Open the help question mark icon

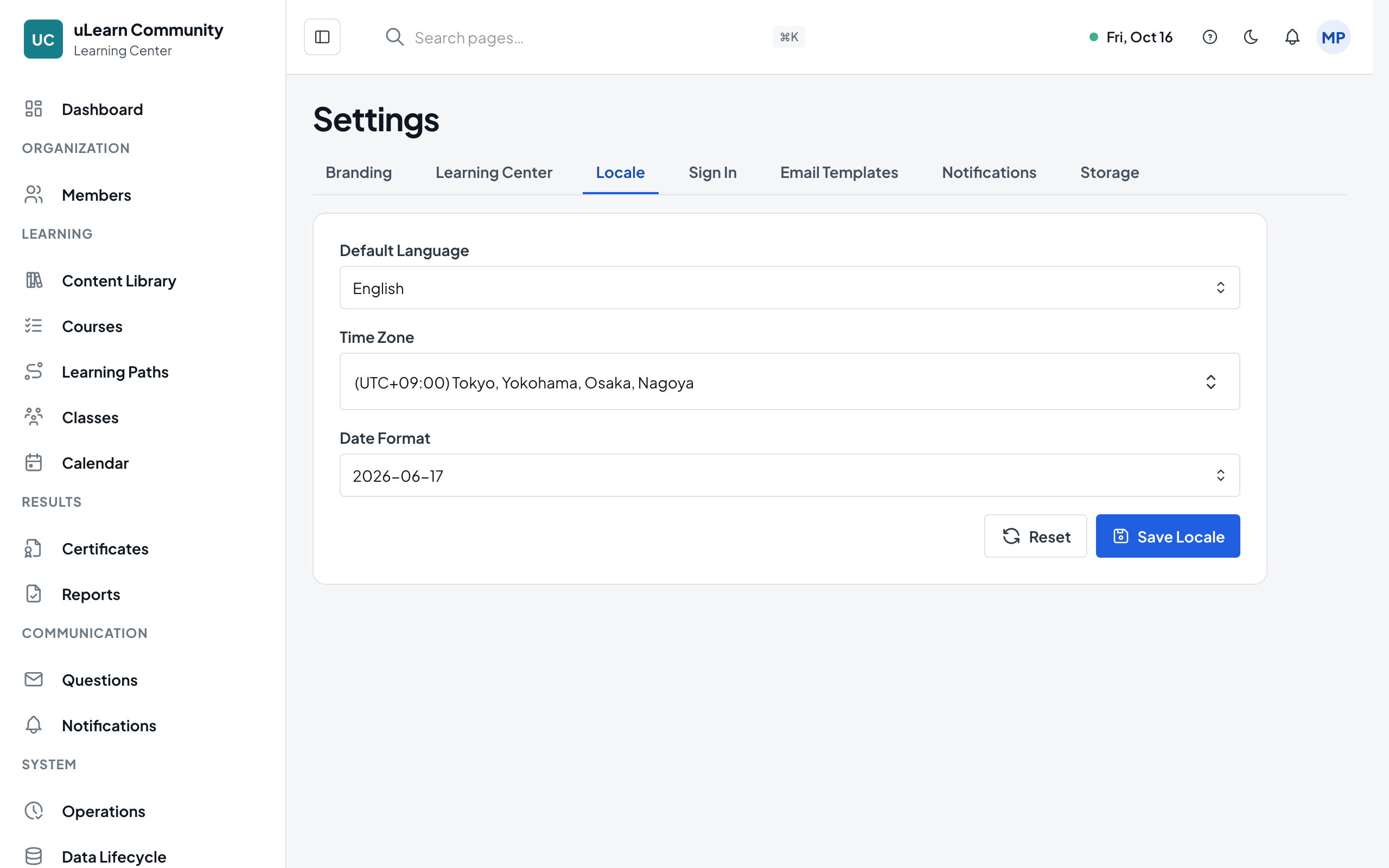click(x=1209, y=37)
